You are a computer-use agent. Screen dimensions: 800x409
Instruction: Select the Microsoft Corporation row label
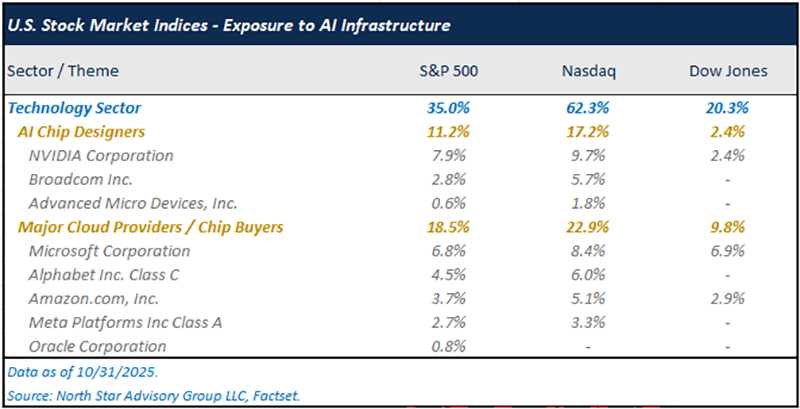[109, 251]
